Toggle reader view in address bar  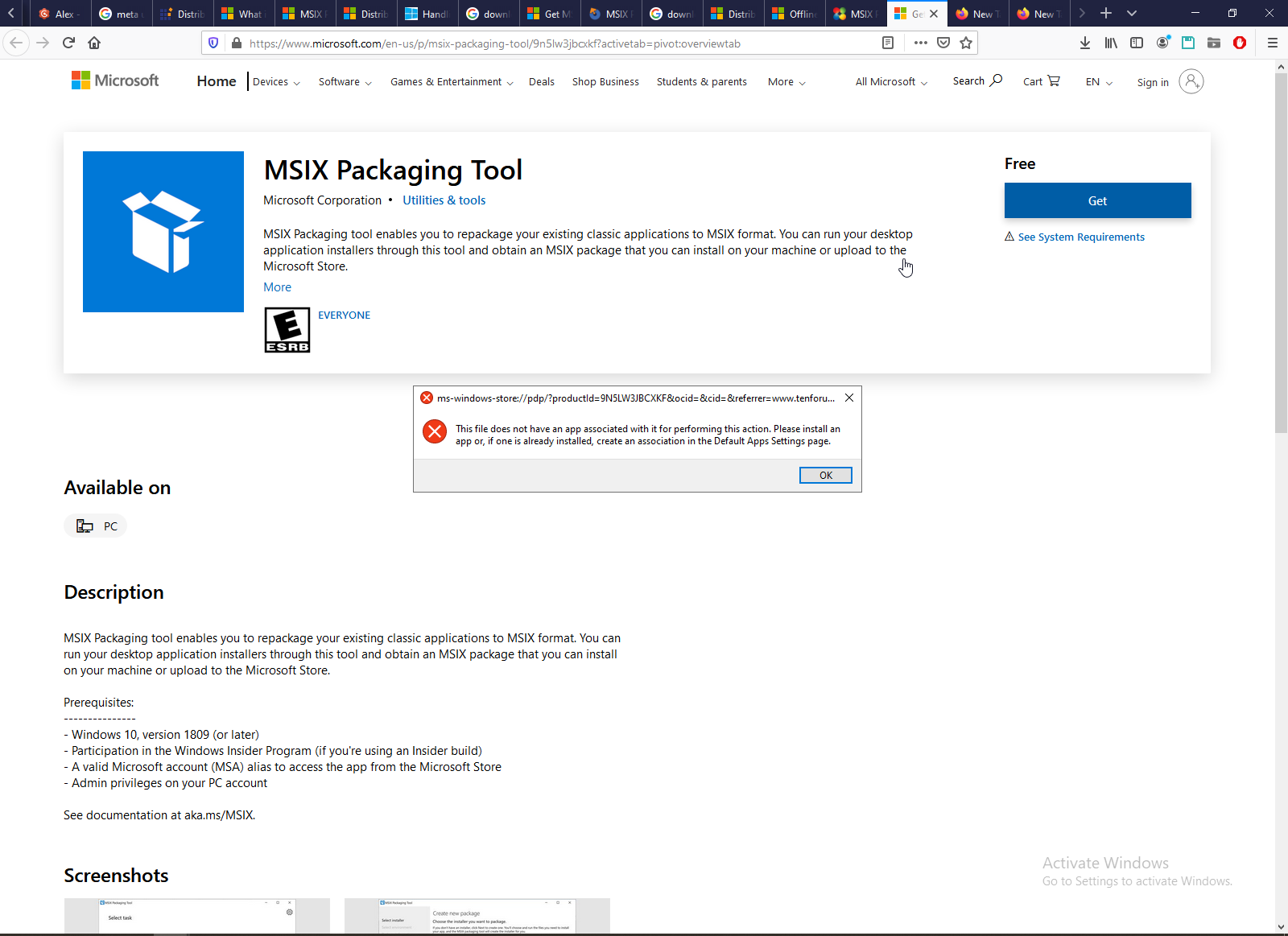pyautogui.click(x=888, y=43)
